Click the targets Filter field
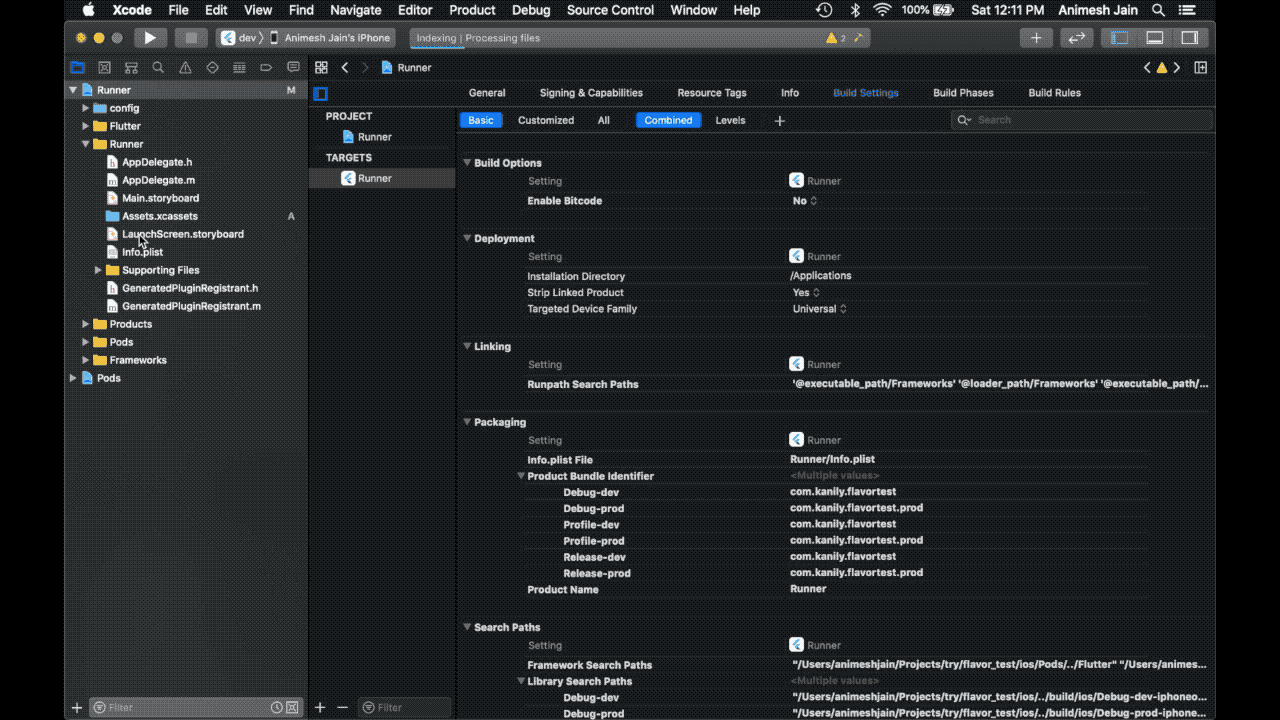 (x=405, y=707)
